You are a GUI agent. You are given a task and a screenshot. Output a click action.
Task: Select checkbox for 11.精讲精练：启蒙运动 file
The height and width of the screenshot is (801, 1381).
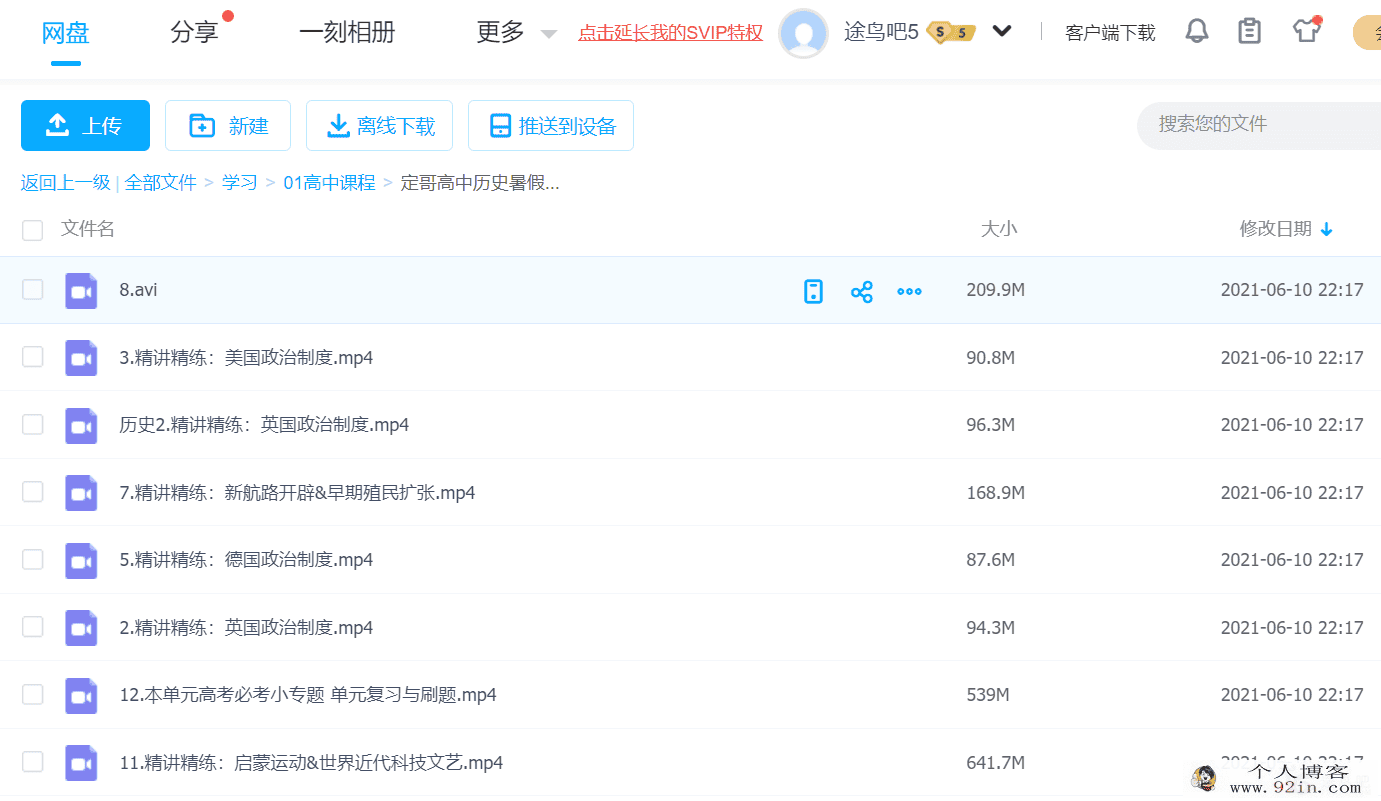33,762
